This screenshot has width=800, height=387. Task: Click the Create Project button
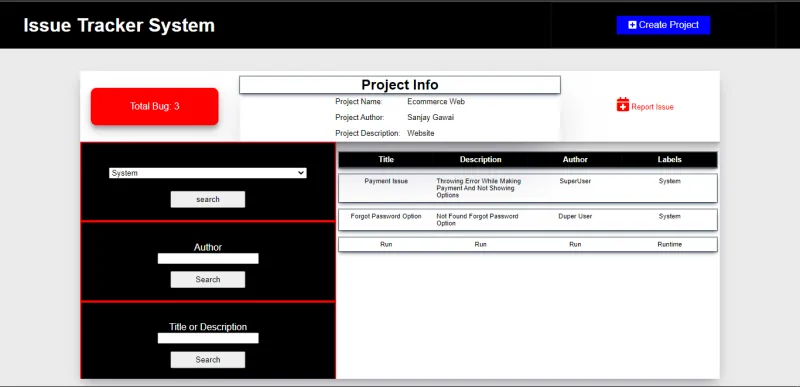click(663, 25)
